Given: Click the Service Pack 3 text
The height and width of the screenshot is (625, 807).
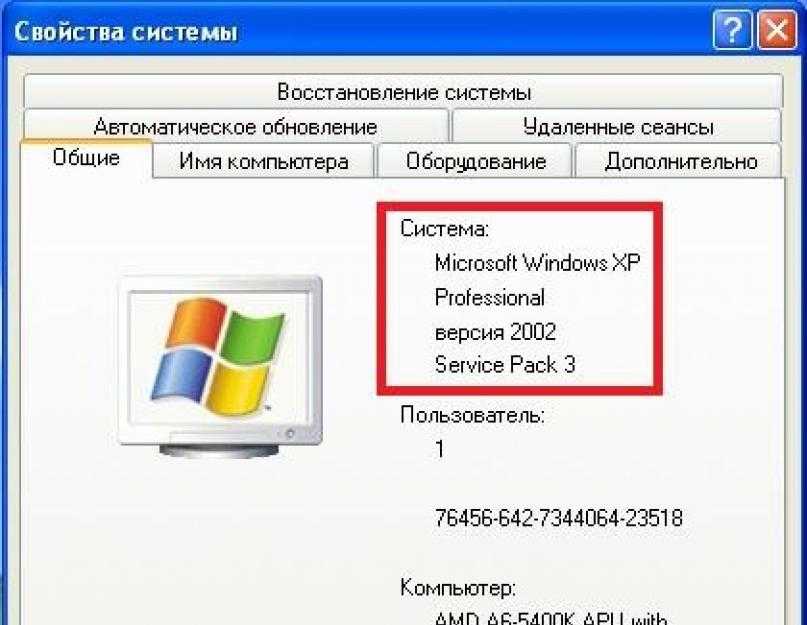Looking at the screenshot, I should (505, 365).
